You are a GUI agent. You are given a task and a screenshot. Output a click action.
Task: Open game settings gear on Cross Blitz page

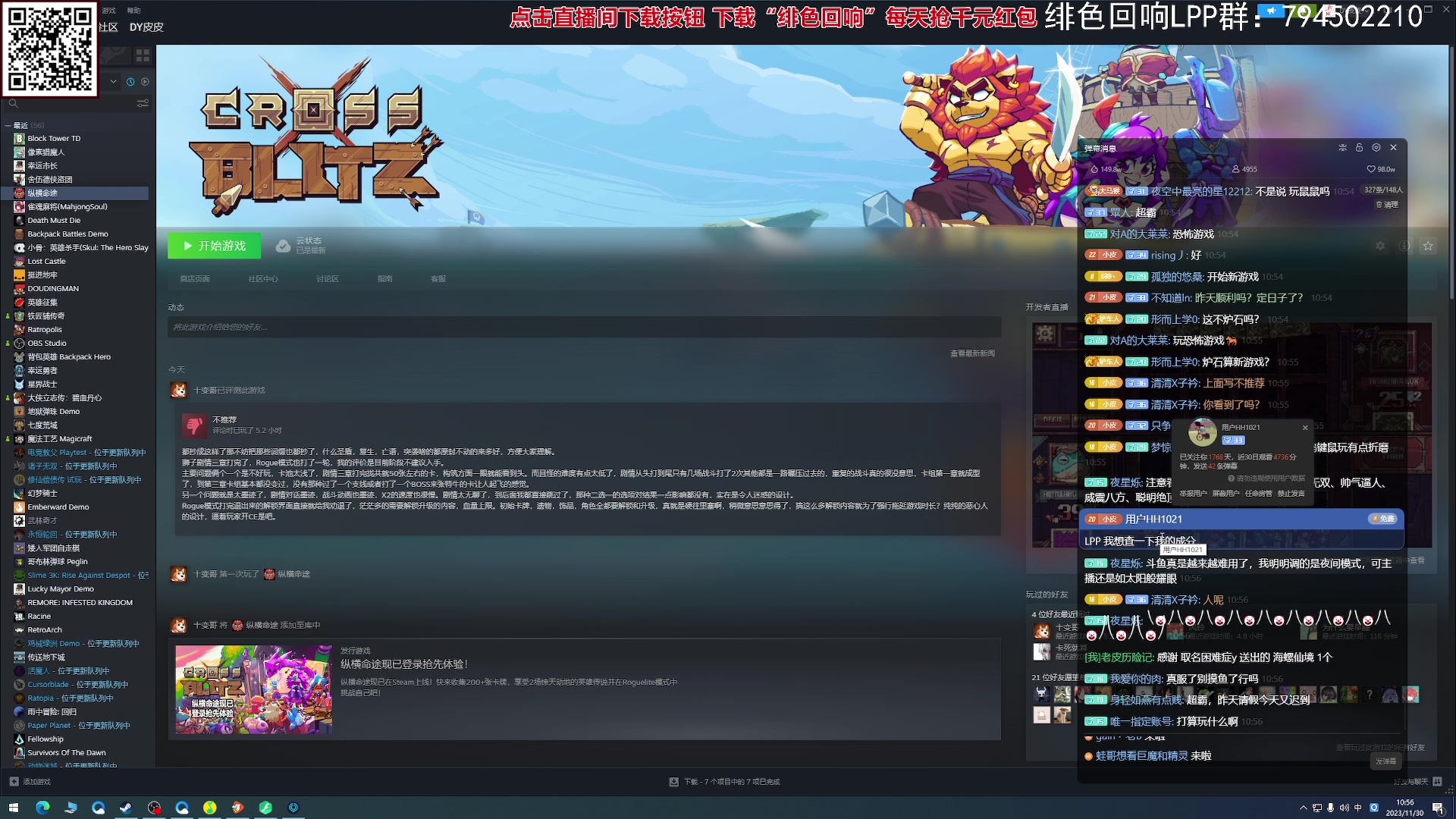click(x=1380, y=246)
